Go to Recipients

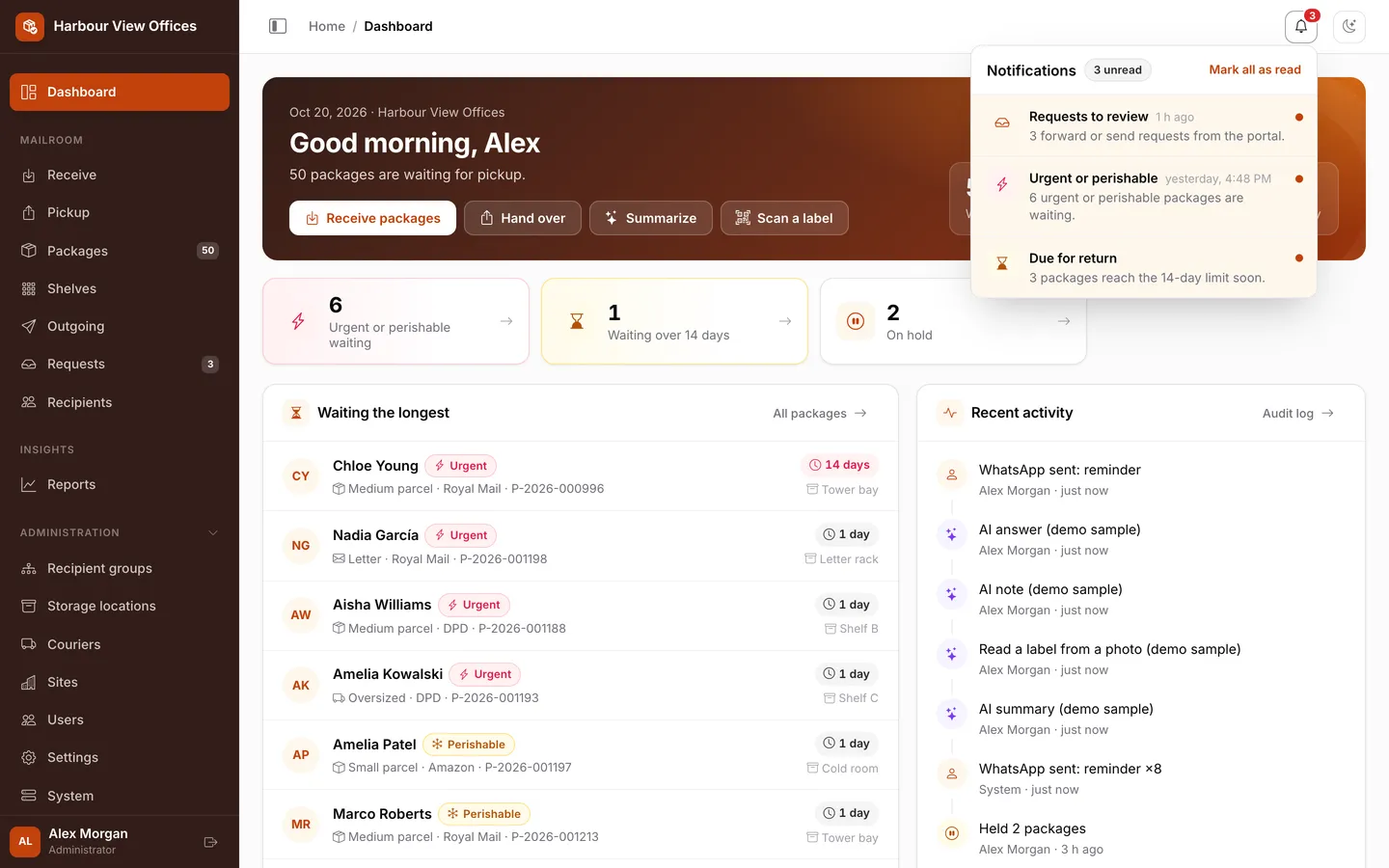(120, 402)
